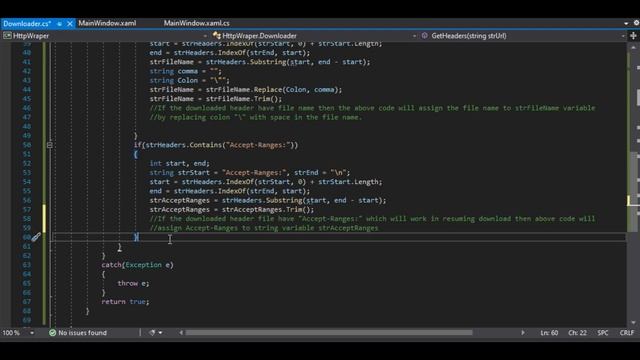Click the return true; statement
Screen dimensions: 640x360
pyautogui.click(x=125, y=302)
